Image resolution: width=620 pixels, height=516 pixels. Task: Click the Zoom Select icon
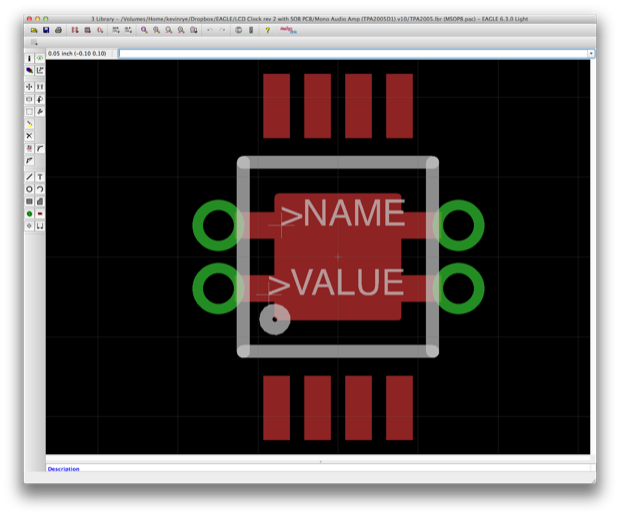(x=194, y=30)
